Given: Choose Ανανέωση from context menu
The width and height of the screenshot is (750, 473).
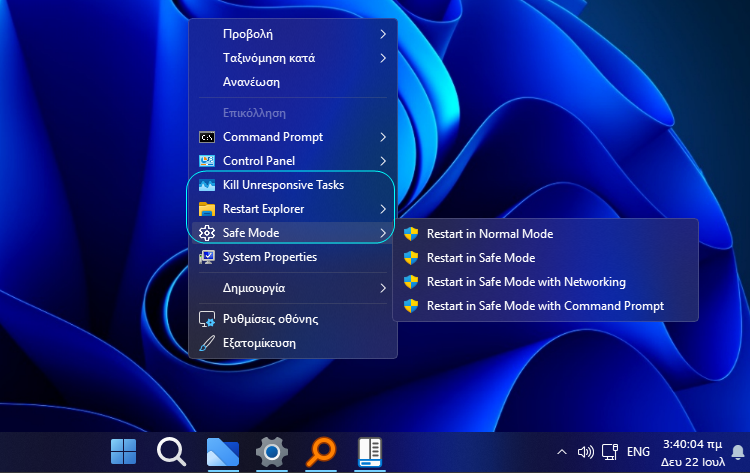Looking at the screenshot, I should click(293, 82).
